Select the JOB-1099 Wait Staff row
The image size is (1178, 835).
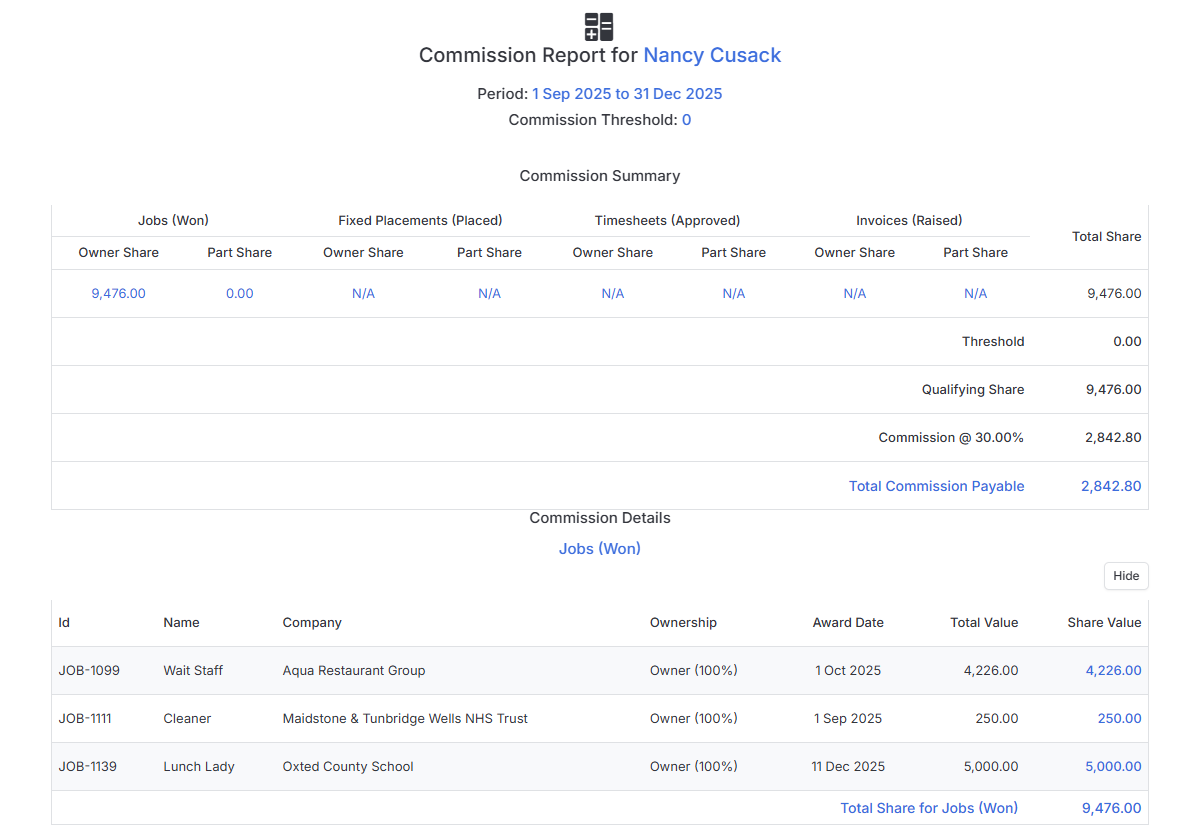(600, 670)
